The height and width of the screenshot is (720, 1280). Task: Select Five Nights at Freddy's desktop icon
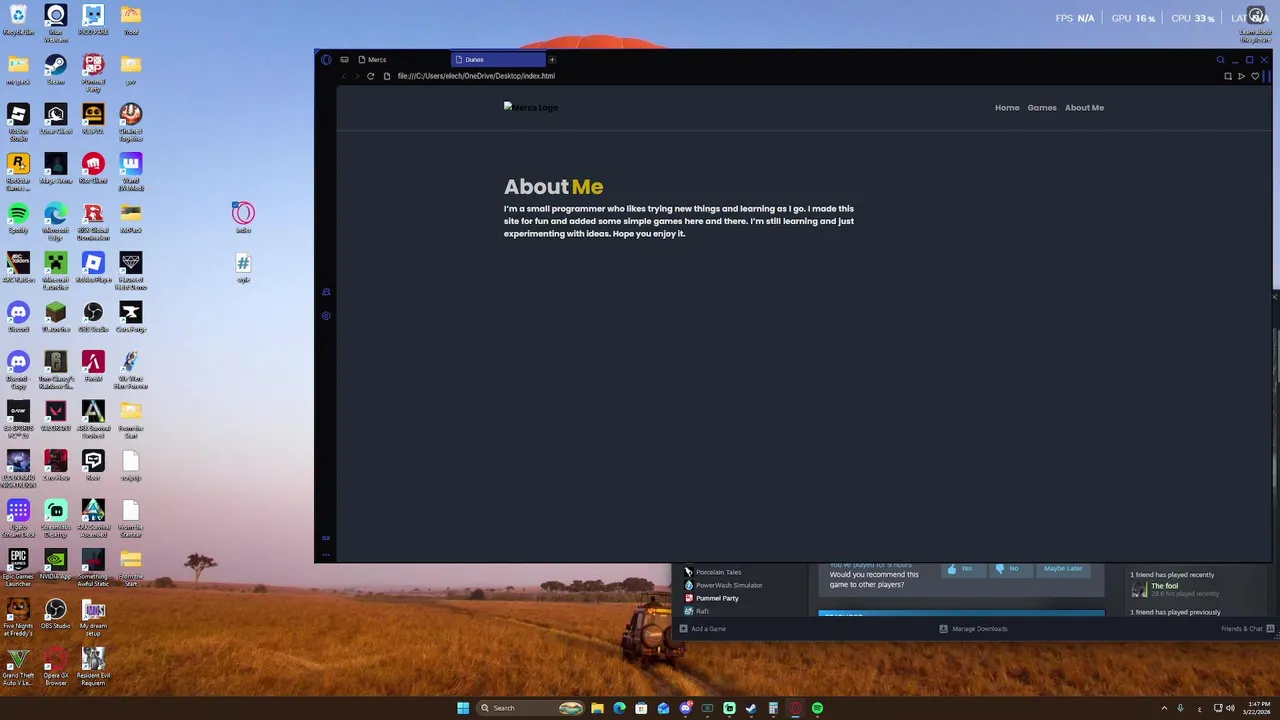point(18,618)
